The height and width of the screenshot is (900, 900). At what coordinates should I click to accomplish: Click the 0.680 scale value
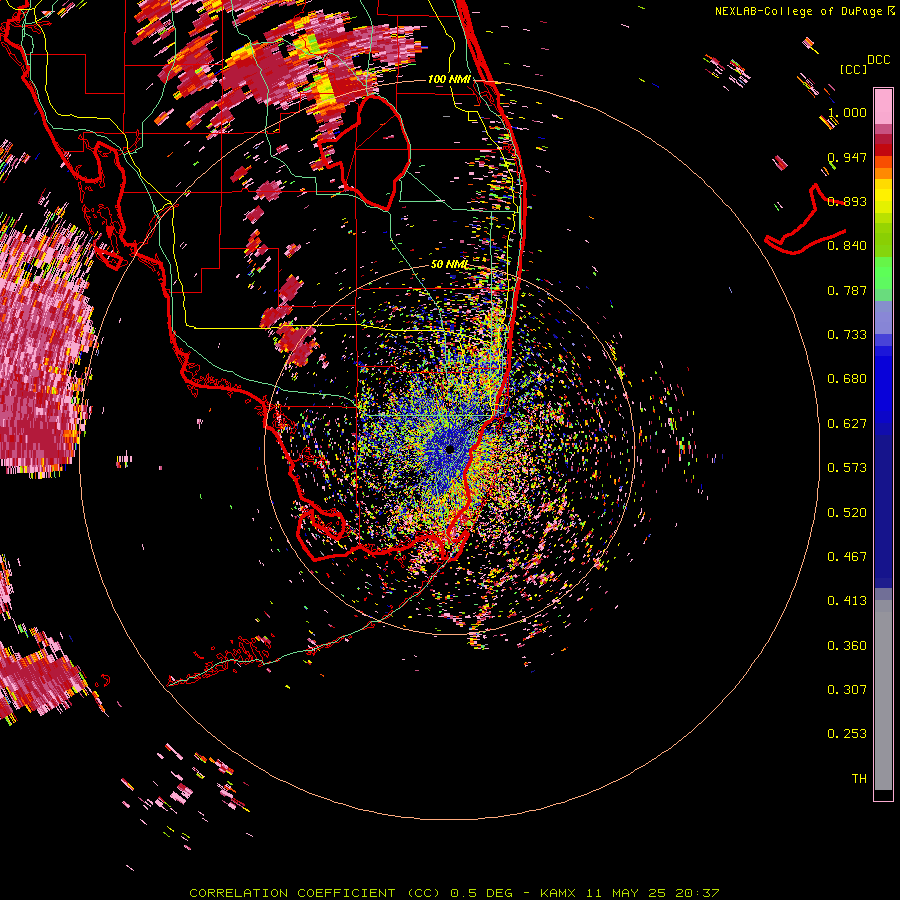coord(847,378)
